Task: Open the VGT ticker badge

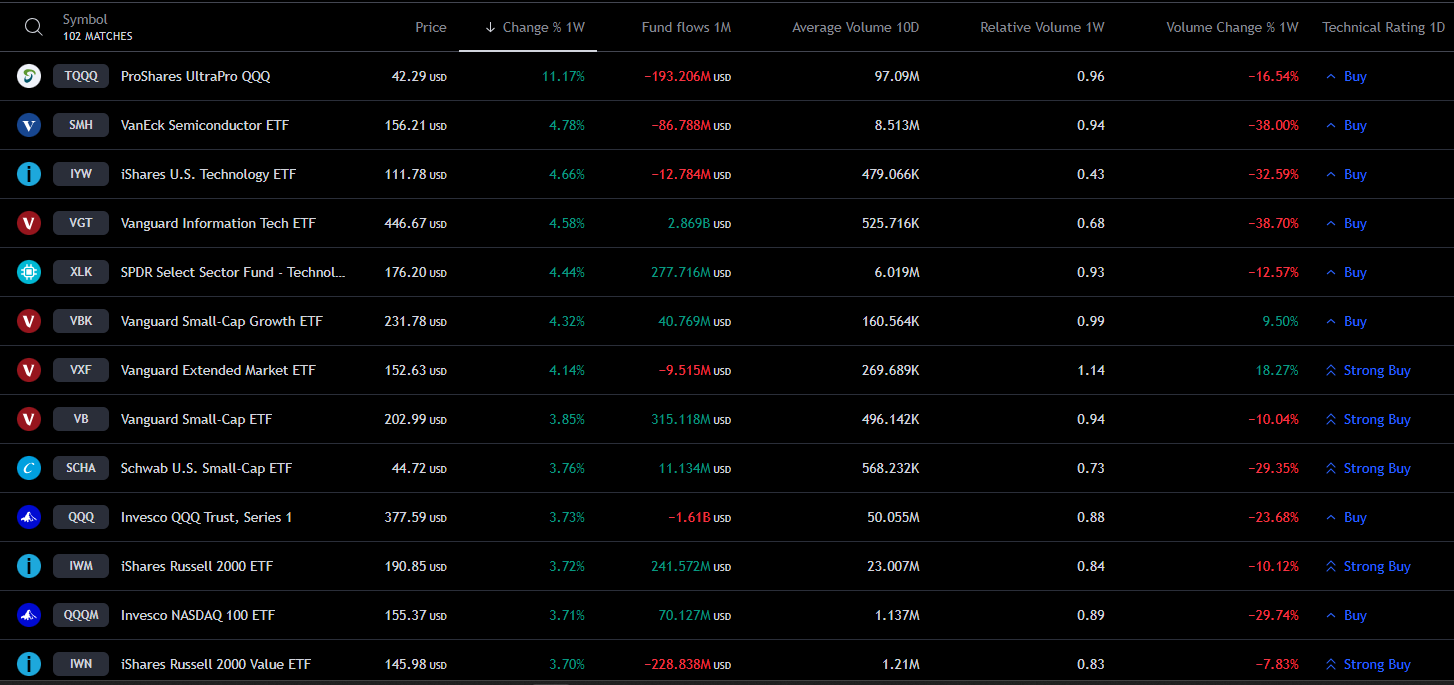Action: tap(81, 223)
